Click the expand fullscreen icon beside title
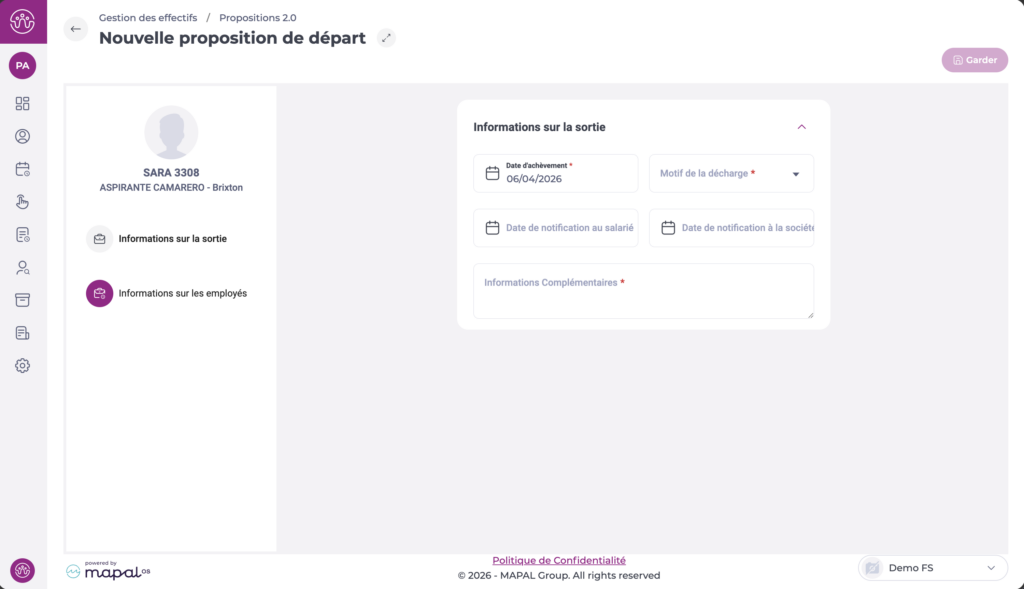This screenshot has height=589, width=1024. coord(387,38)
